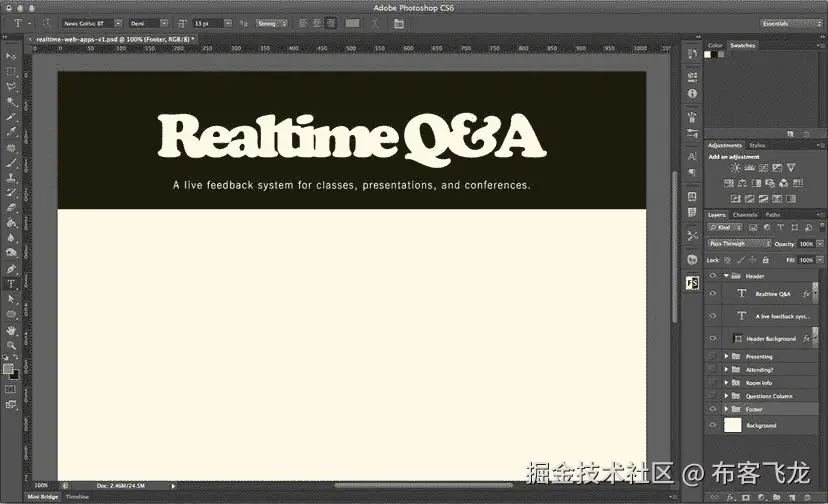Hide the Footer group
This screenshot has height=504, width=828.
tap(712, 409)
